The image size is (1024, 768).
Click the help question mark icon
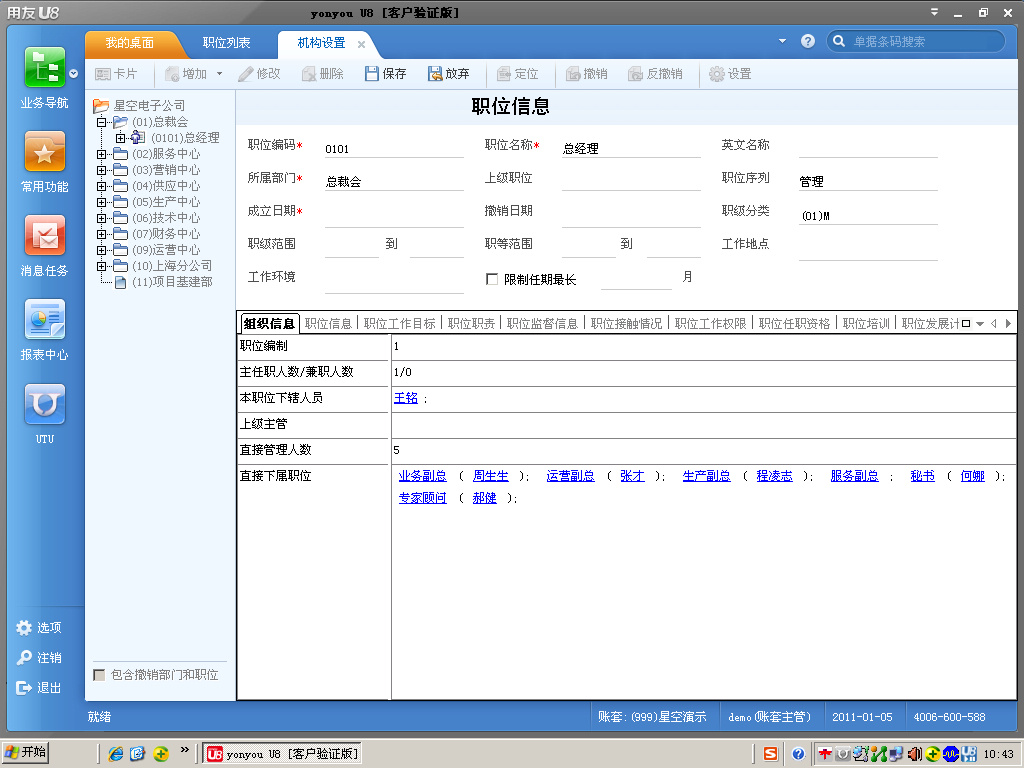808,41
